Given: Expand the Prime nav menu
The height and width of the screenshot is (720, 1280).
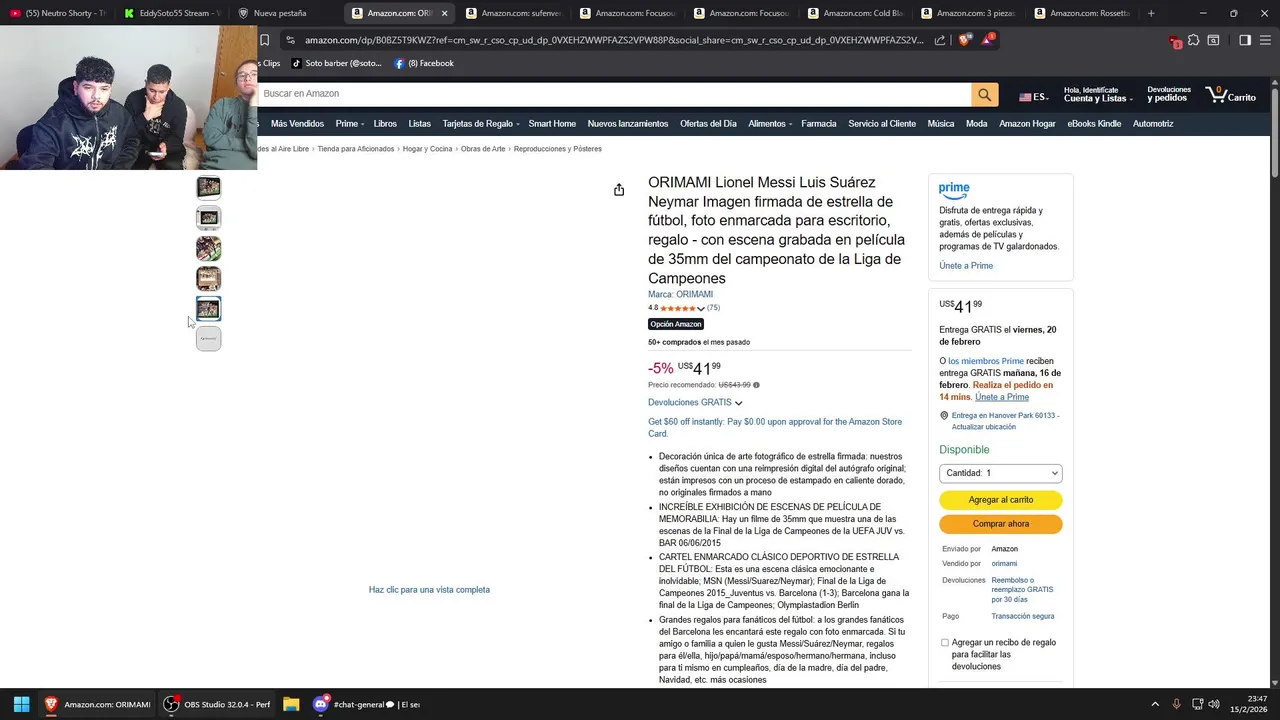Looking at the screenshot, I should pyautogui.click(x=350, y=124).
